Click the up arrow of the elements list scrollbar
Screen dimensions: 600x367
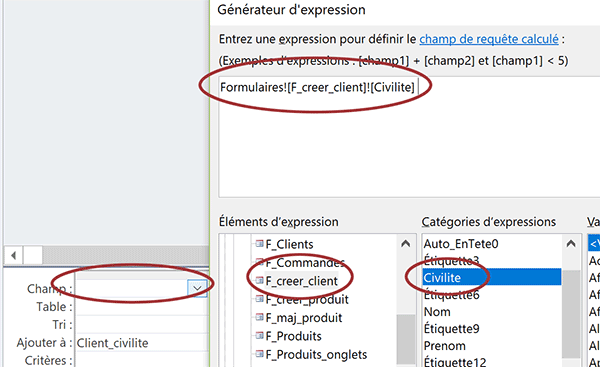pos(406,243)
